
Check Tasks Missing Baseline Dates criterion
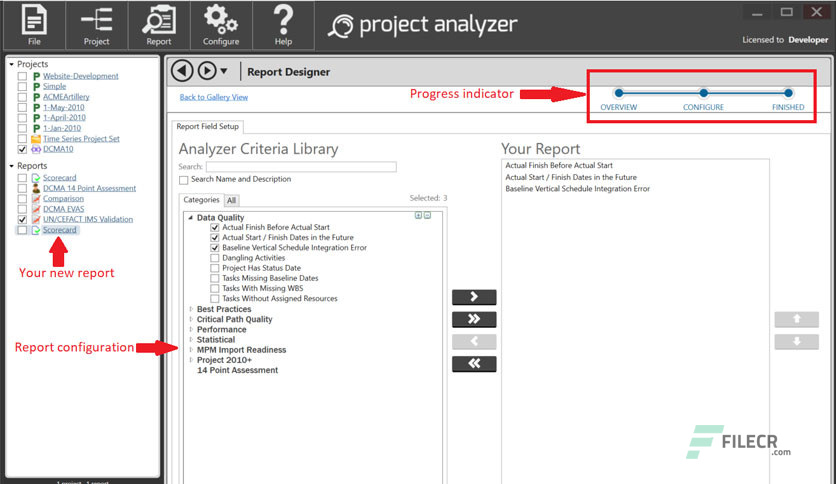tap(215, 278)
